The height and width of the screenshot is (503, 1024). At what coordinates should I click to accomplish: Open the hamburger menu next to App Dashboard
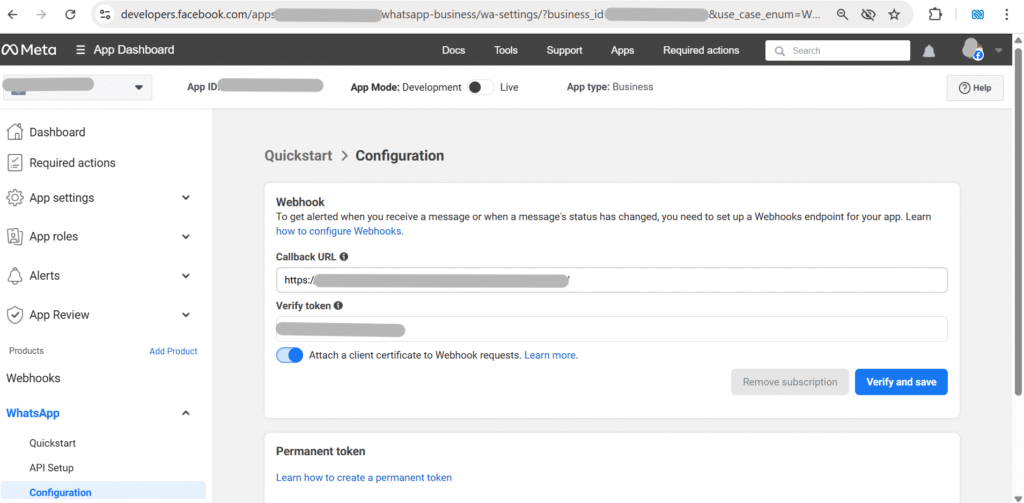[80, 50]
